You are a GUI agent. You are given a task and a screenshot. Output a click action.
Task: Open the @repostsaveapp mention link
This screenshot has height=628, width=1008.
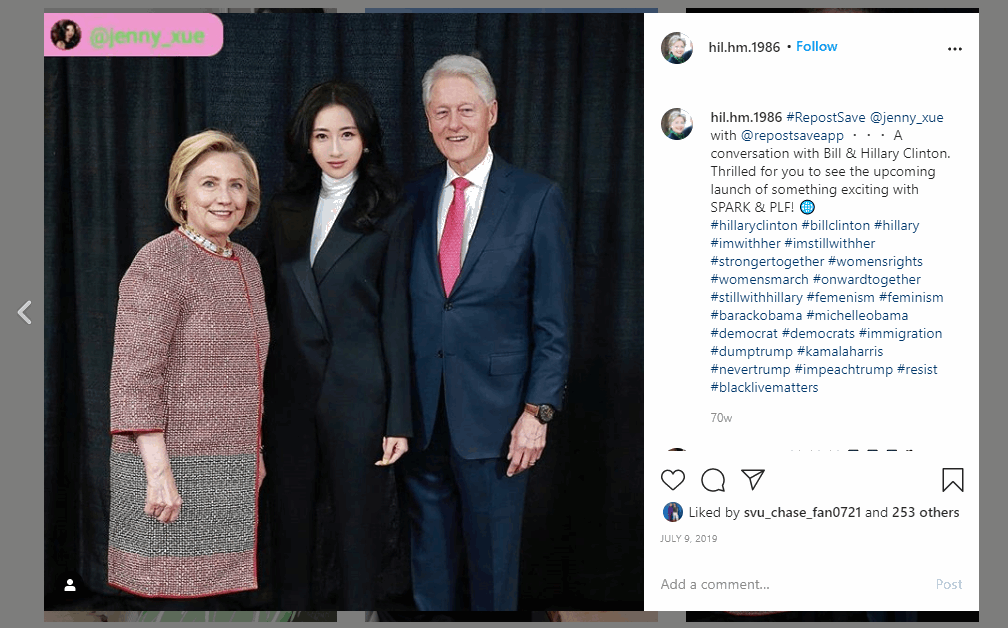click(x=792, y=136)
